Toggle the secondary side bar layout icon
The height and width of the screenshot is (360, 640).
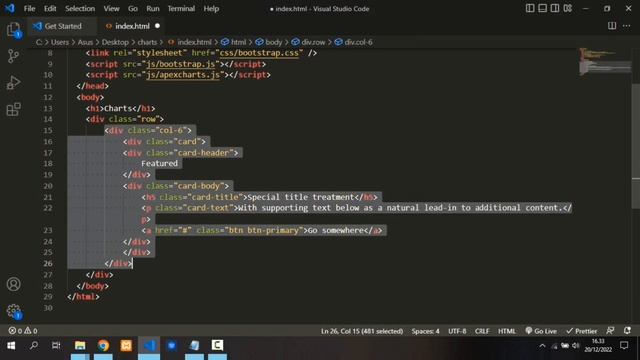(x=555, y=8)
